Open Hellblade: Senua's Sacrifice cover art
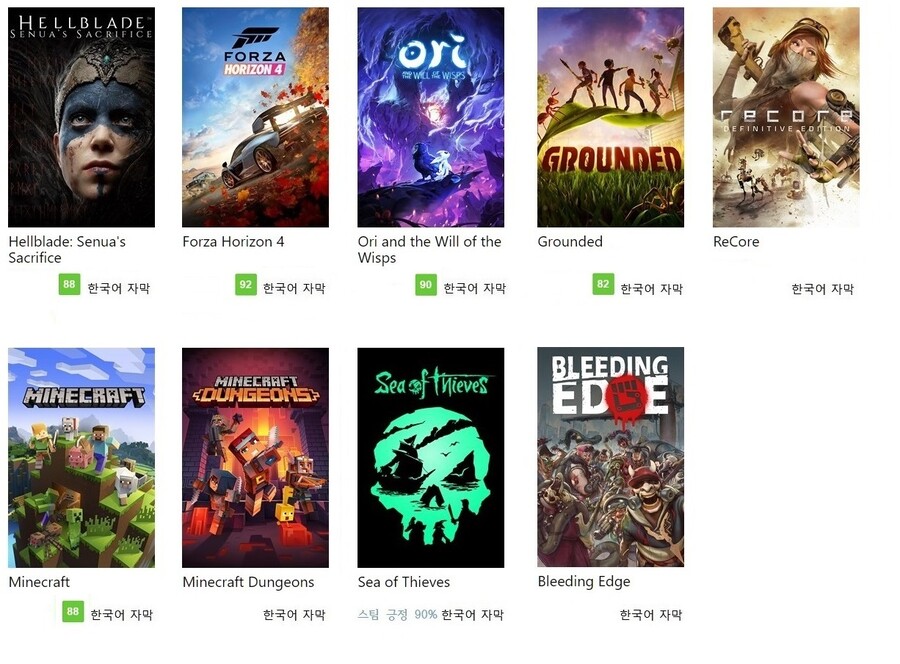 coord(82,117)
